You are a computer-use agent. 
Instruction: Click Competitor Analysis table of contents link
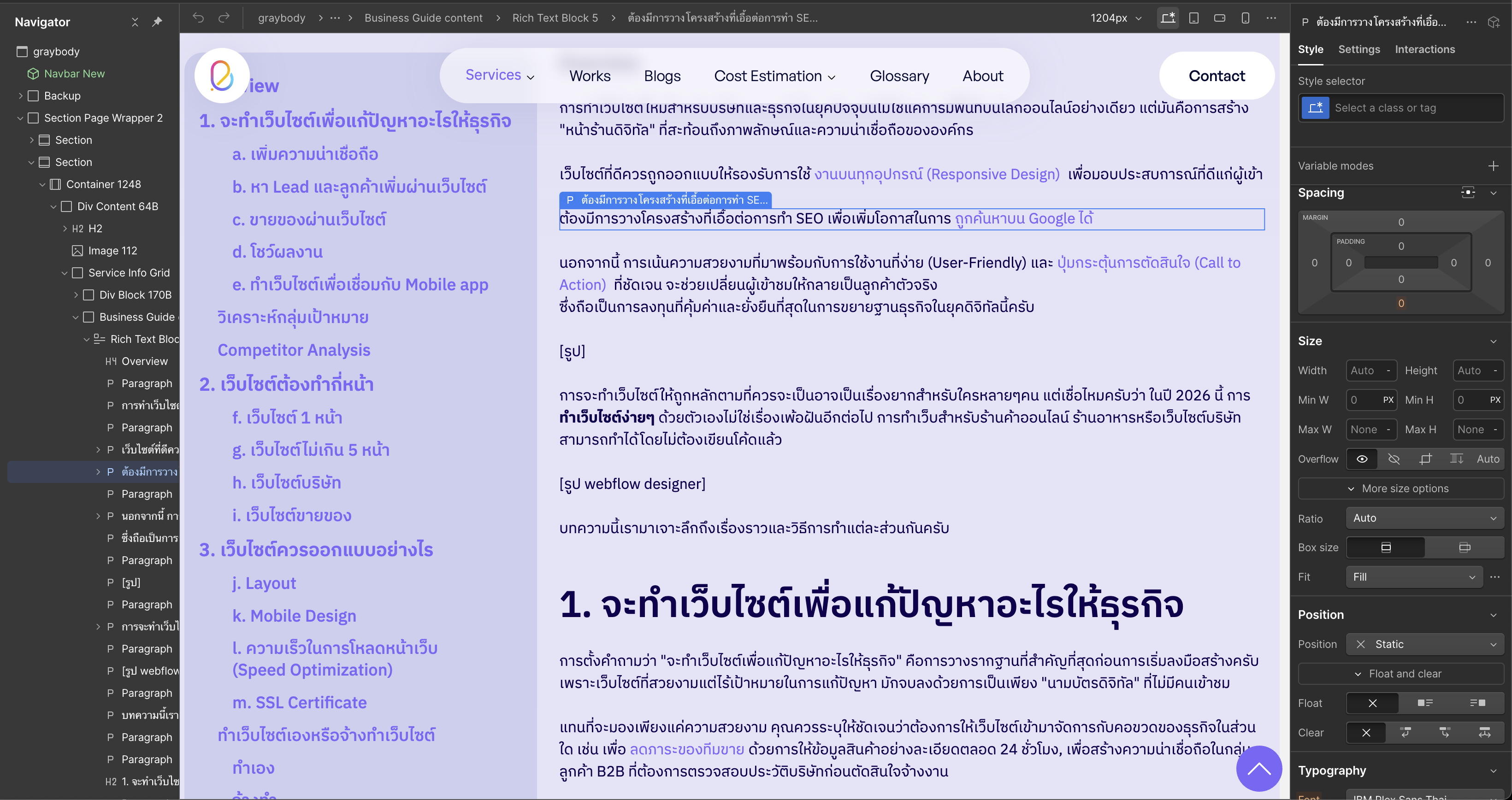point(294,350)
